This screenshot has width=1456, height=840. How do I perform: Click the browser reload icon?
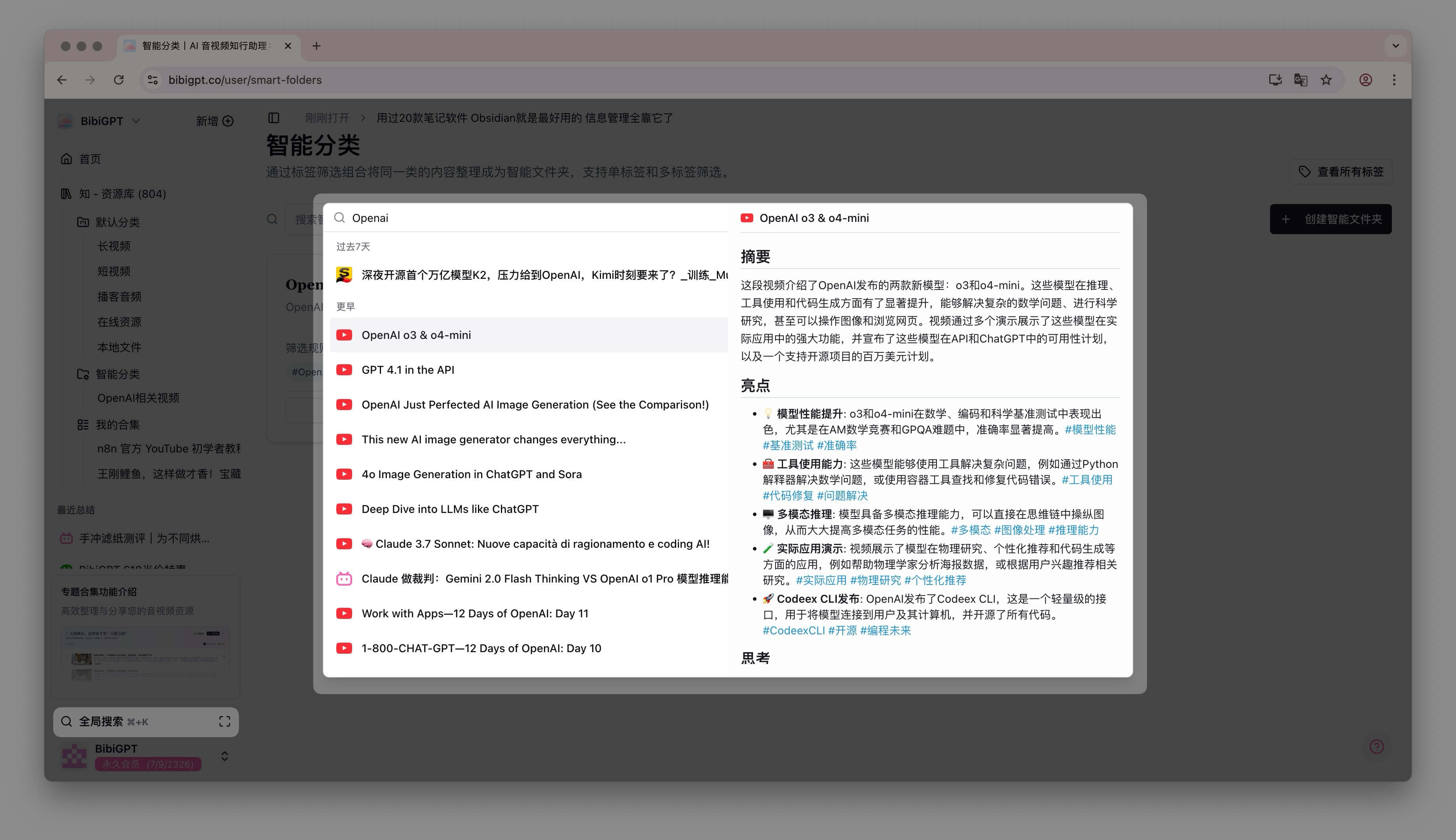[119, 79]
